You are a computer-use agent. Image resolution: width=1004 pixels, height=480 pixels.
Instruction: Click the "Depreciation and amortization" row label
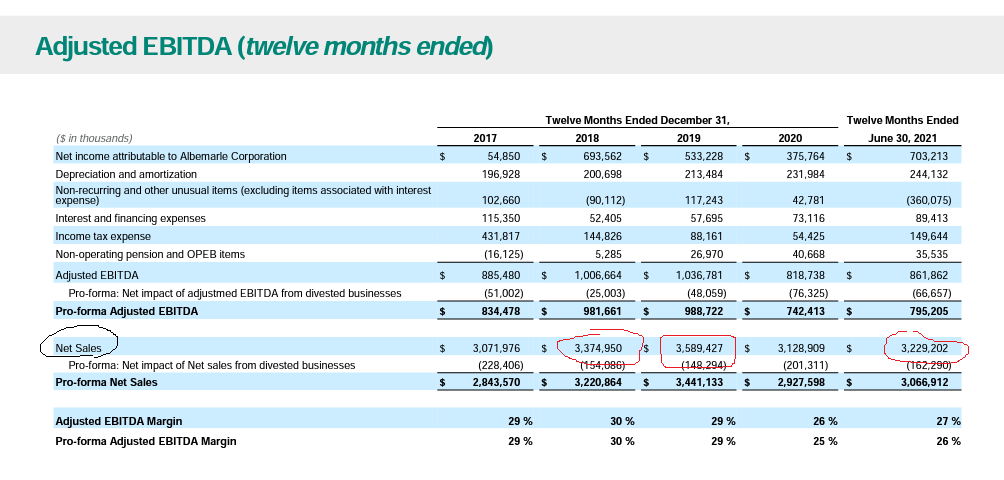pos(126,174)
